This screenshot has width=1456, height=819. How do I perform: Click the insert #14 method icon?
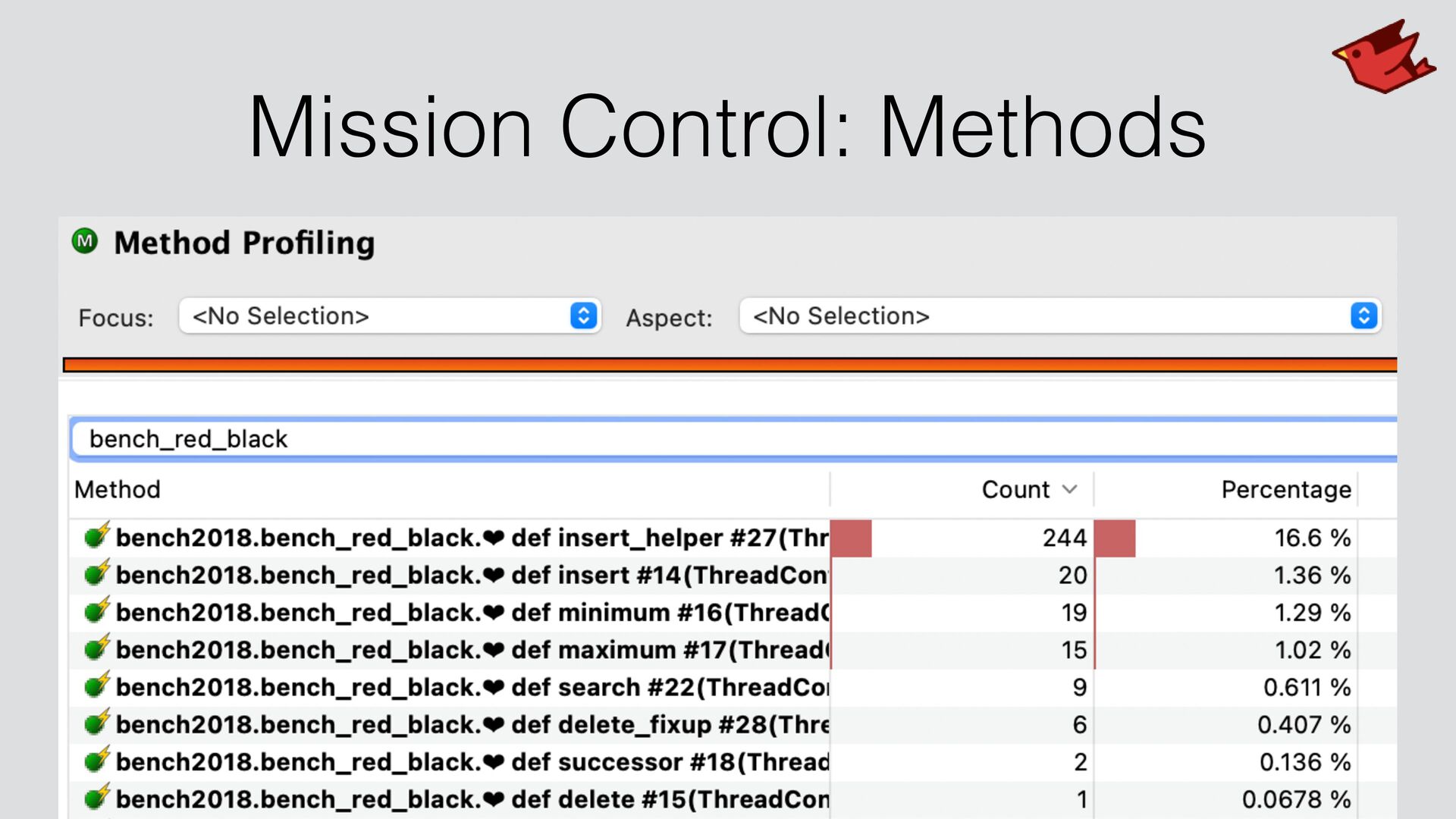(x=97, y=574)
